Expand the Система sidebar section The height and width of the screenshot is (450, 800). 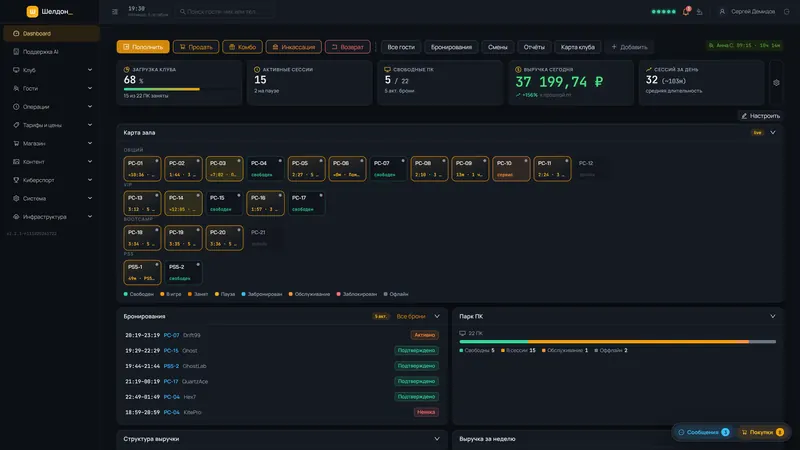tap(51, 199)
